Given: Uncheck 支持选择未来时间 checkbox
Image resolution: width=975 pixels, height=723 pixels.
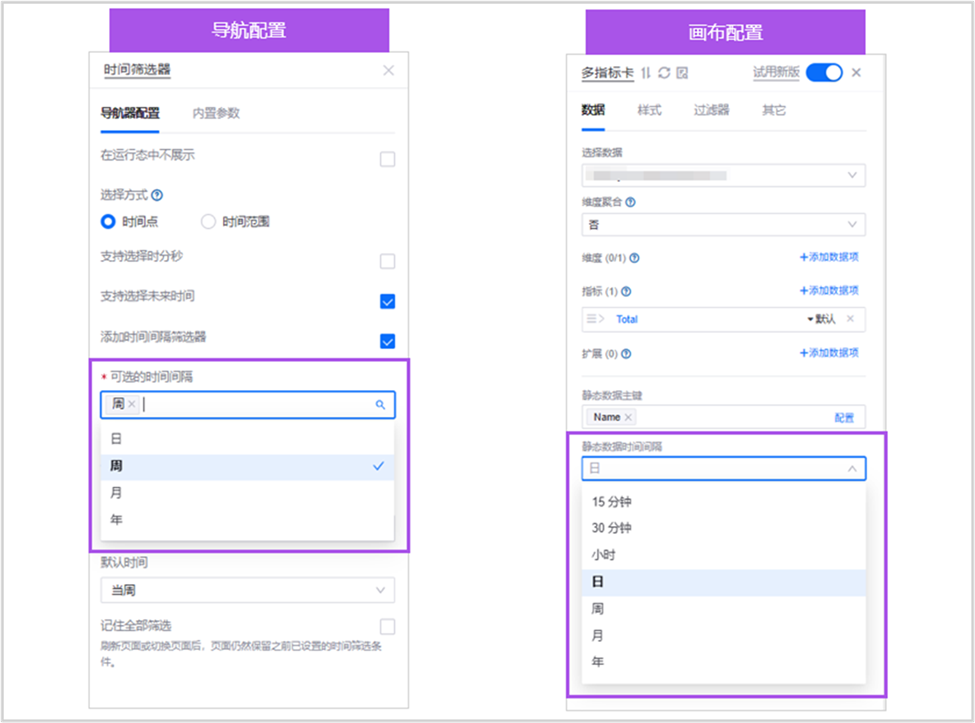Looking at the screenshot, I should point(387,301).
